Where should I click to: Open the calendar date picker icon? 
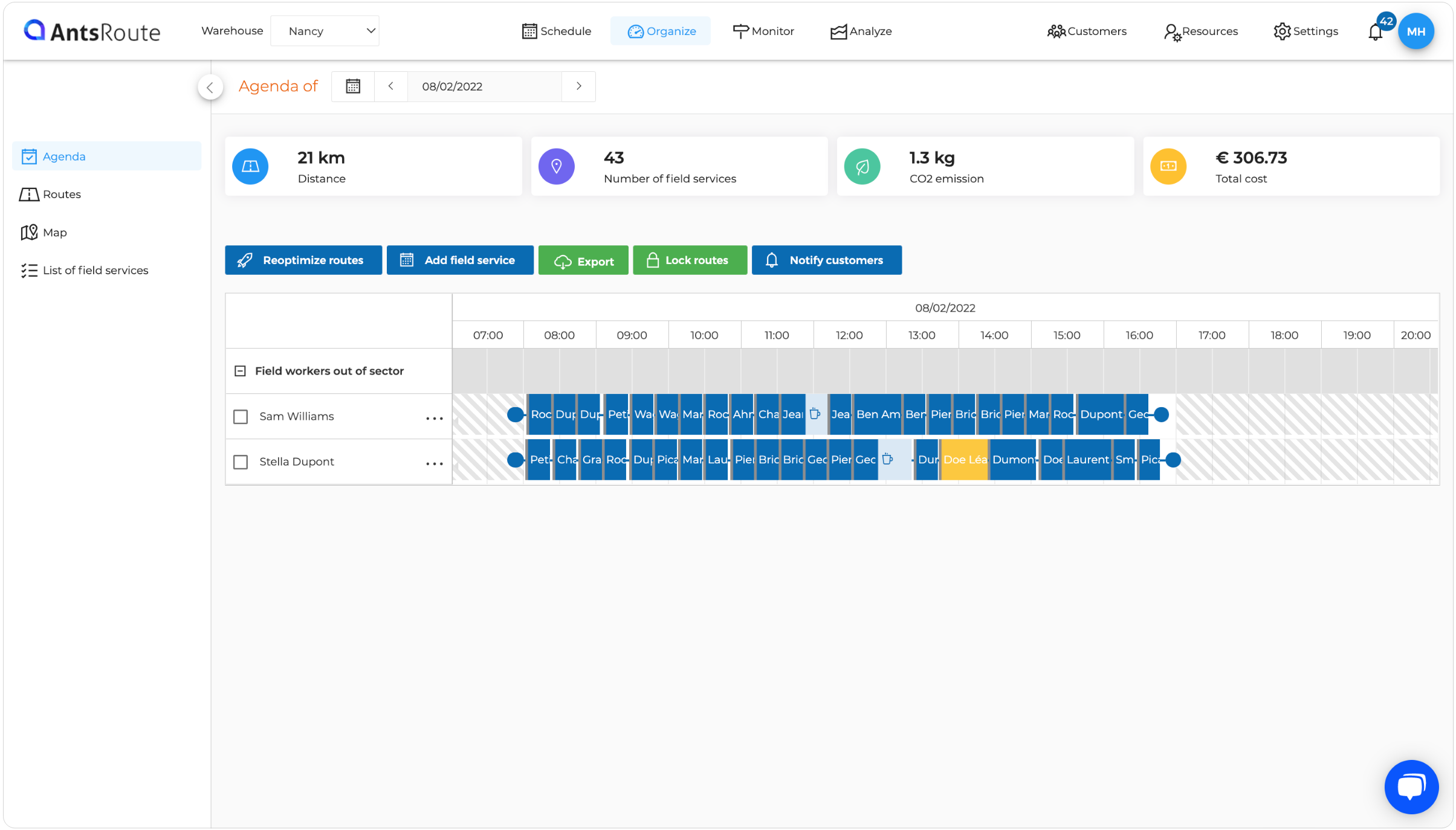[352, 86]
